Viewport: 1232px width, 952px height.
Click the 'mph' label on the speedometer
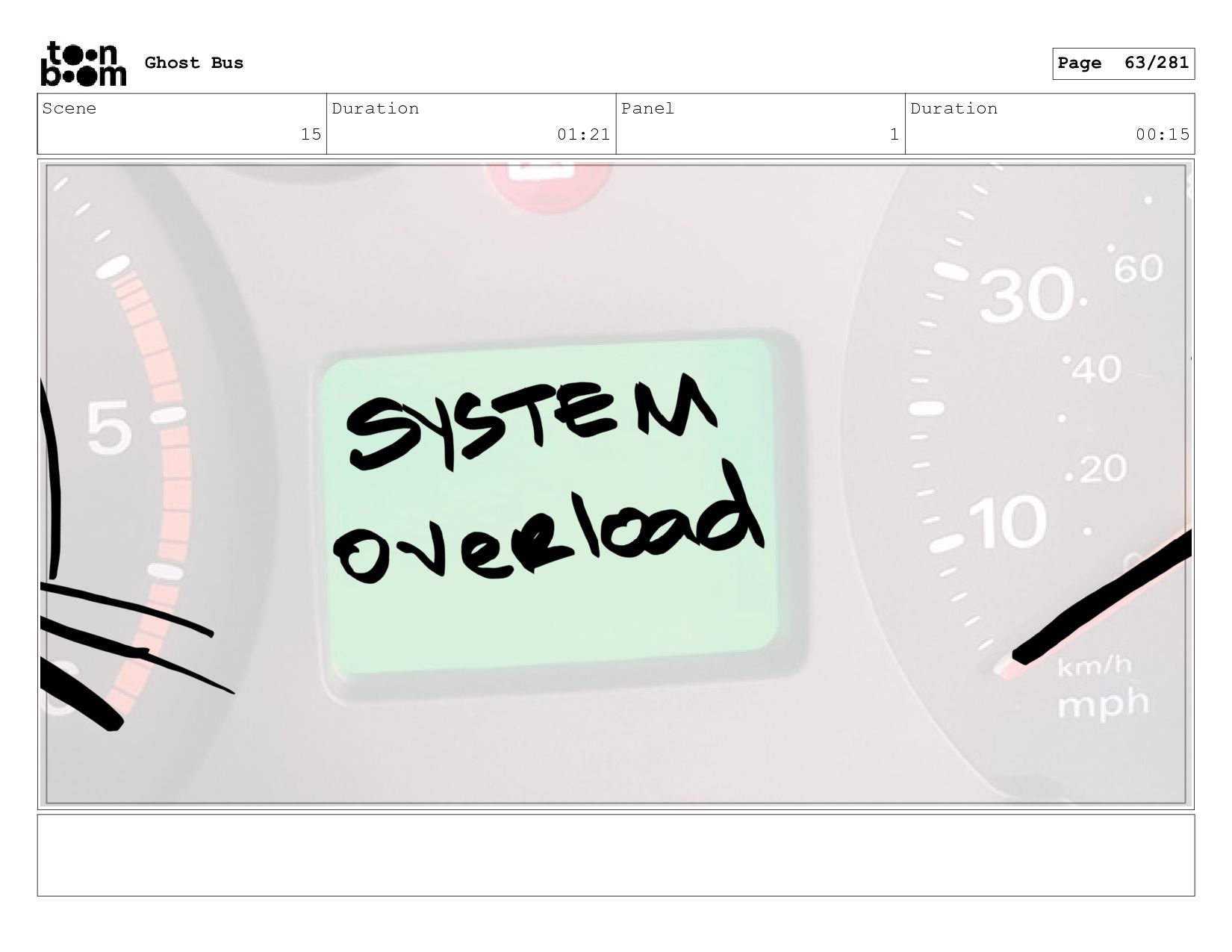click(x=1103, y=703)
